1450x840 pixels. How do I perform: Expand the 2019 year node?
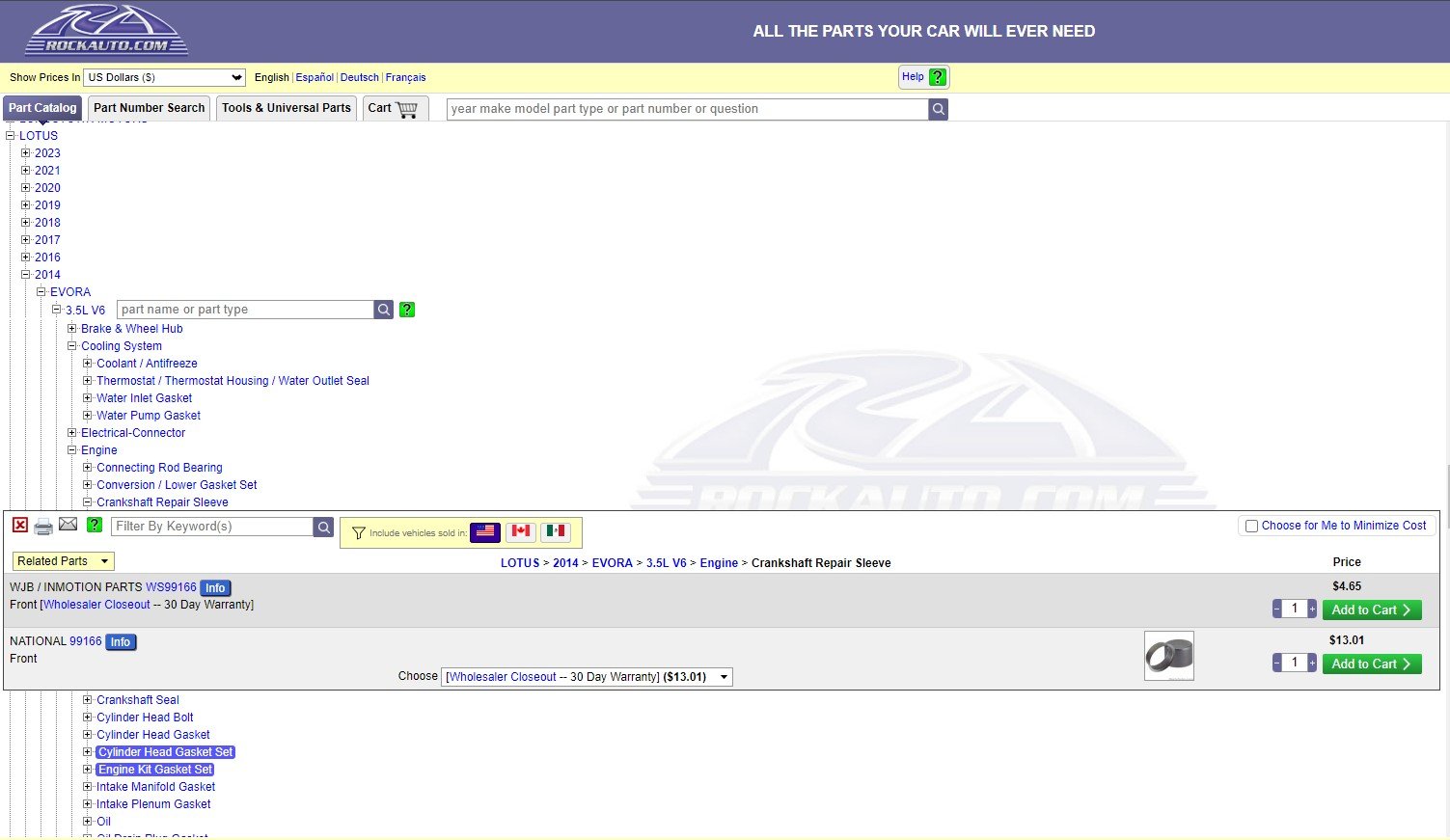pyautogui.click(x=26, y=205)
